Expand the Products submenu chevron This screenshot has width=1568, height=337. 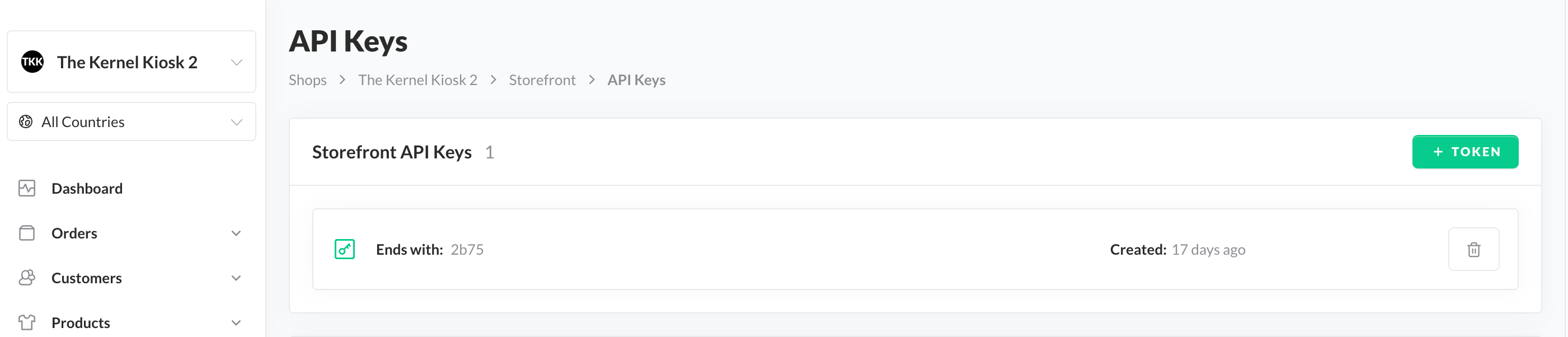(236, 322)
